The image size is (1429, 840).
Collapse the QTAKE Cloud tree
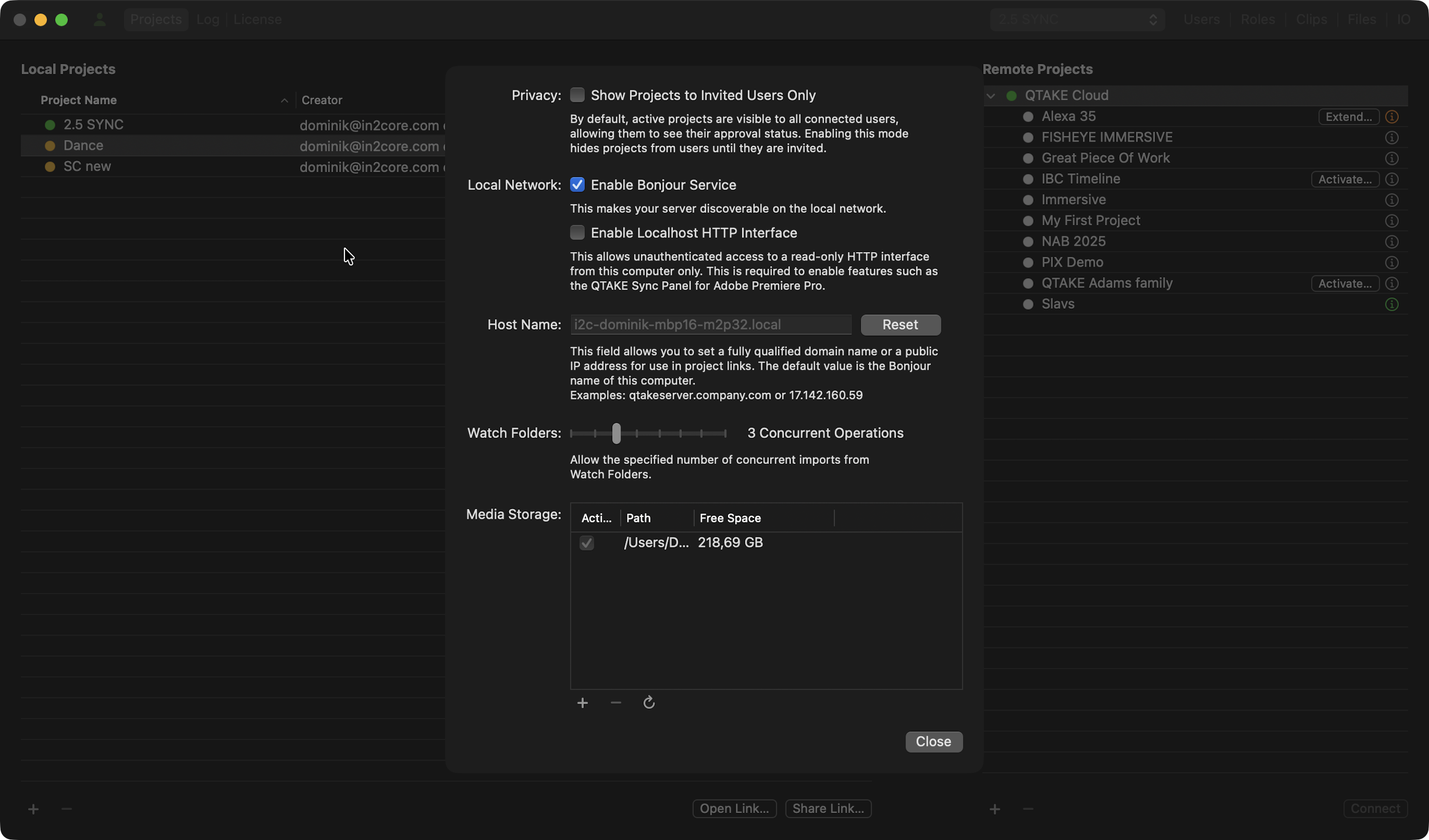tap(991, 96)
